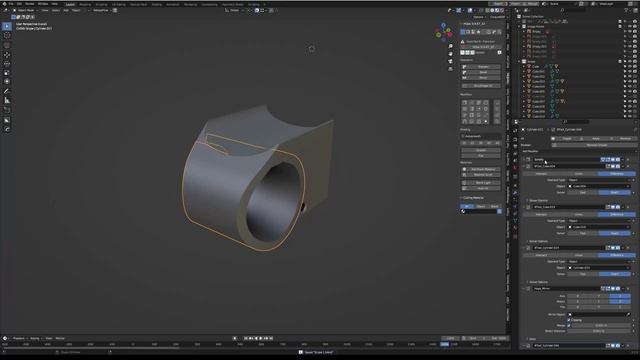Open viewport shading options dropdown arrow
The width and height of the screenshot is (640, 360).
point(507,10)
